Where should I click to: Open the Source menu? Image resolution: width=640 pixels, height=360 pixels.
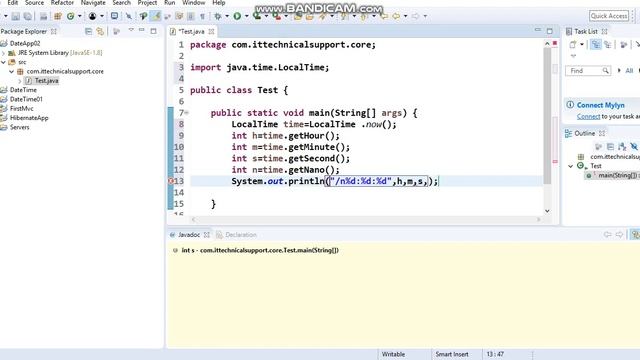point(34,3)
